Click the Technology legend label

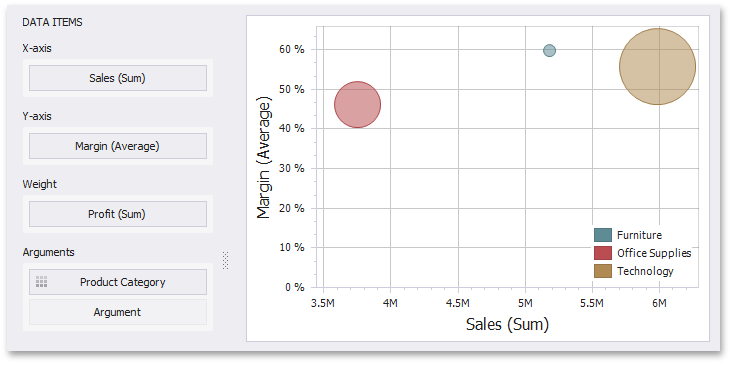pos(645,271)
